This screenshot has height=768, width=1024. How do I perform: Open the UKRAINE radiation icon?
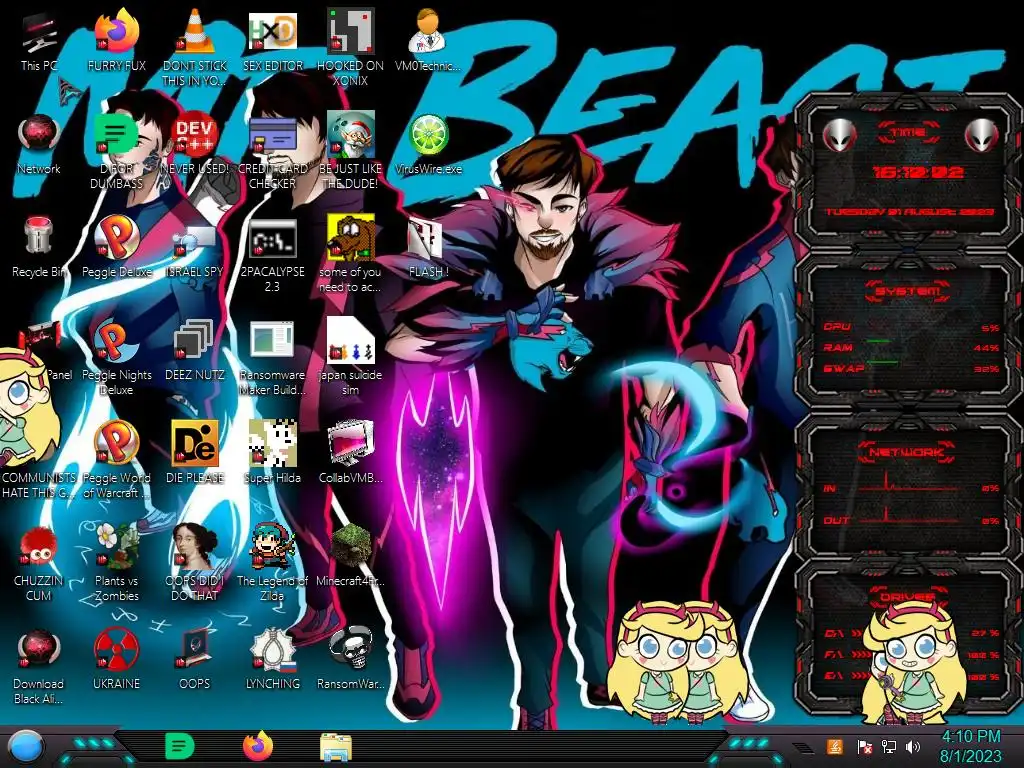point(116,660)
